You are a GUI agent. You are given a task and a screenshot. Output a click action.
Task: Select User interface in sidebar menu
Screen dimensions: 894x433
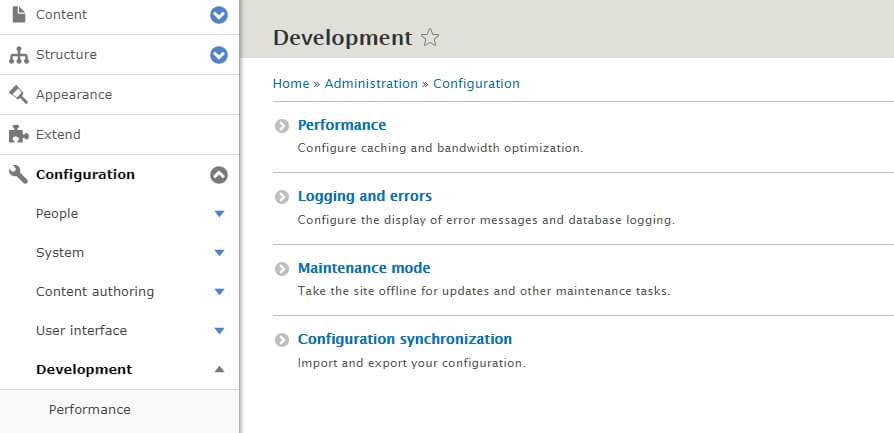pyautogui.click(x=81, y=330)
